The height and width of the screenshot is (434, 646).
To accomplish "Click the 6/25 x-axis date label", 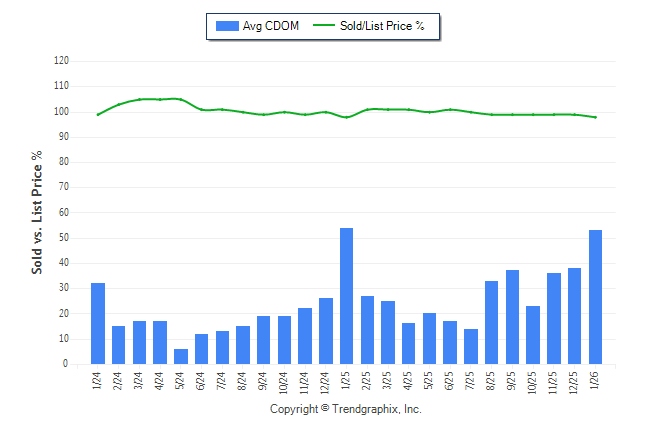I will pyautogui.click(x=452, y=382).
